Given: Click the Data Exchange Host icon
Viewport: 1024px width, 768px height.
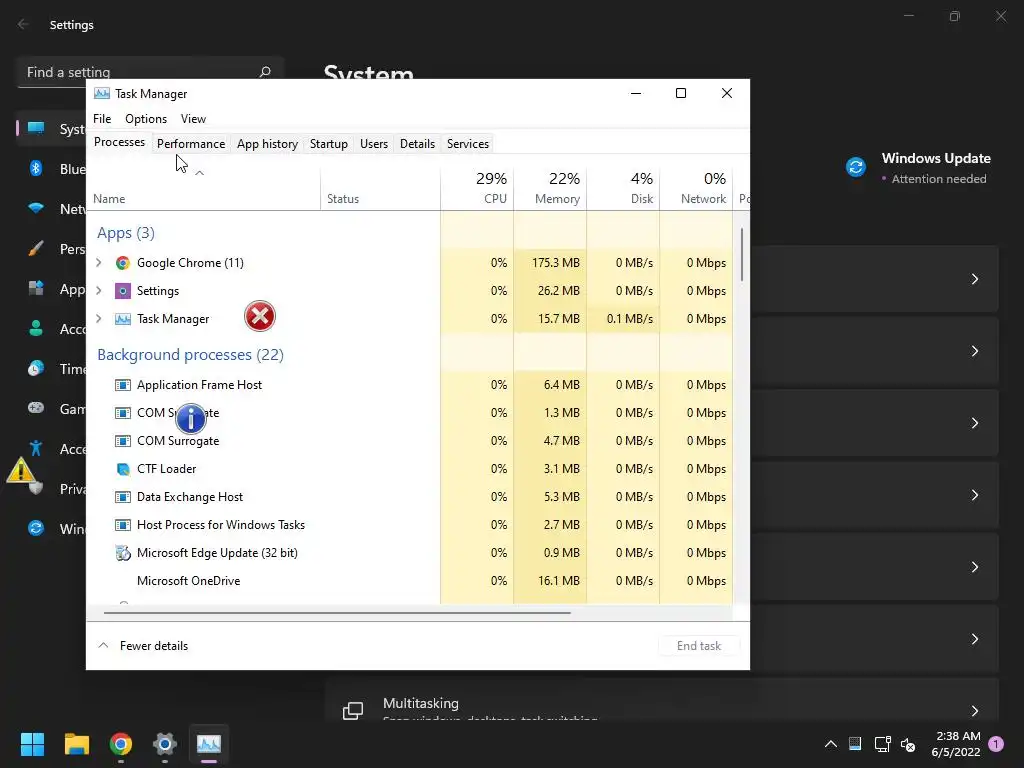Looking at the screenshot, I should point(122,497).
